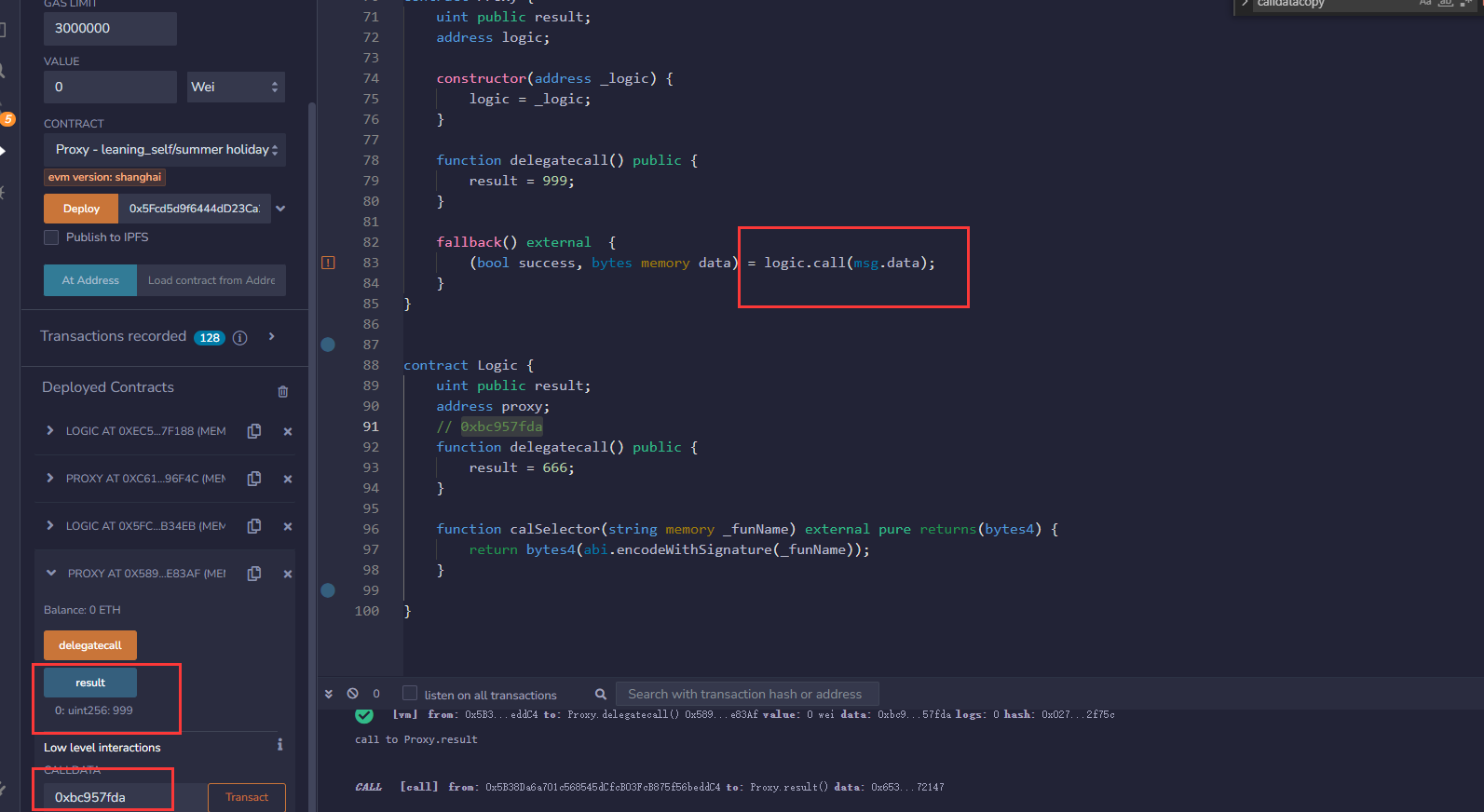1484x812 pixels.
Task: Expand Transactions recorded section
Action: click(x=272, y=337)
